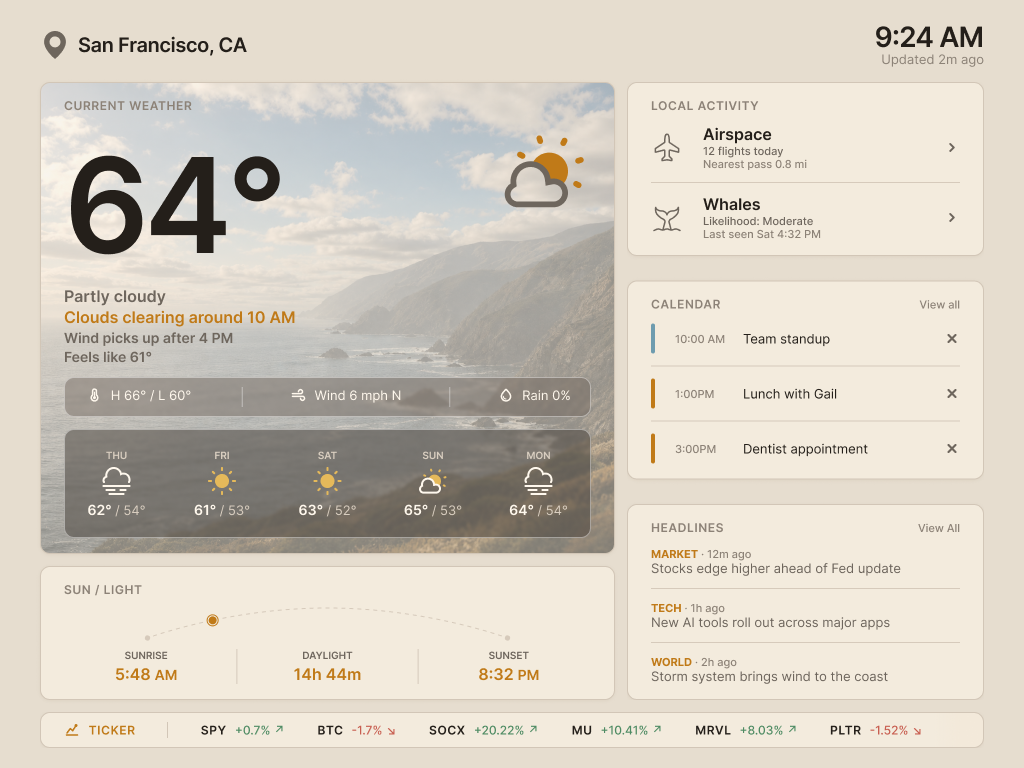This screenshot has height=768, width=1024.
Task: Click the partly cloudy sun icon
Action: [544, 172]
